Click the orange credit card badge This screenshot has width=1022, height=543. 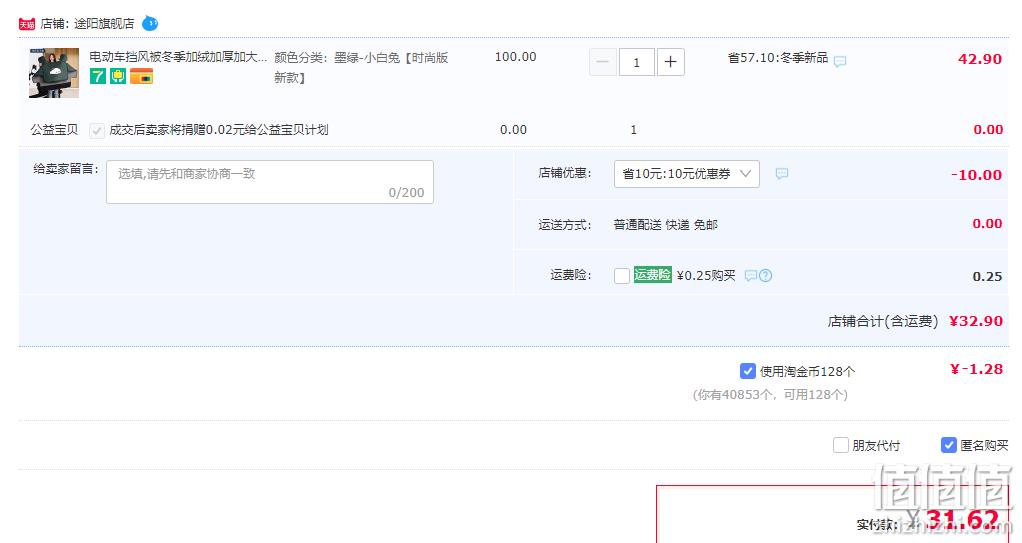click(x=141, y=76)
